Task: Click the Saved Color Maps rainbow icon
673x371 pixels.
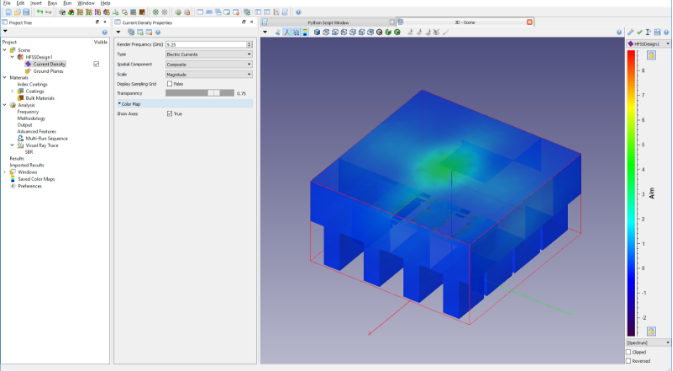Action: (12, 179)
